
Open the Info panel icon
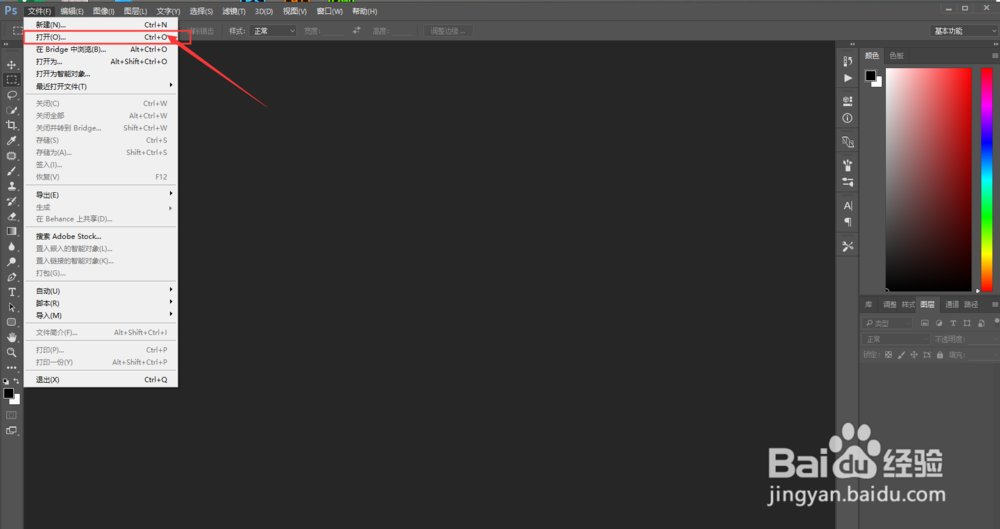[x=848, y=118]
